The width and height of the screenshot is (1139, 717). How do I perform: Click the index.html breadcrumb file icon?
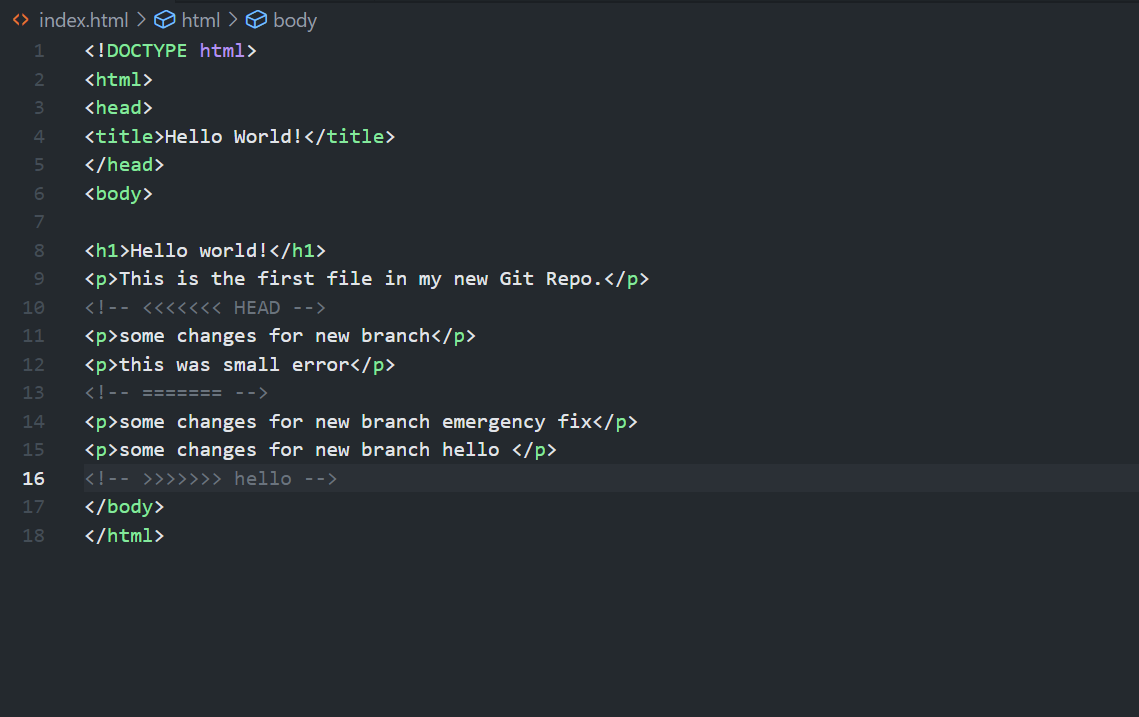tap(20, 20)
